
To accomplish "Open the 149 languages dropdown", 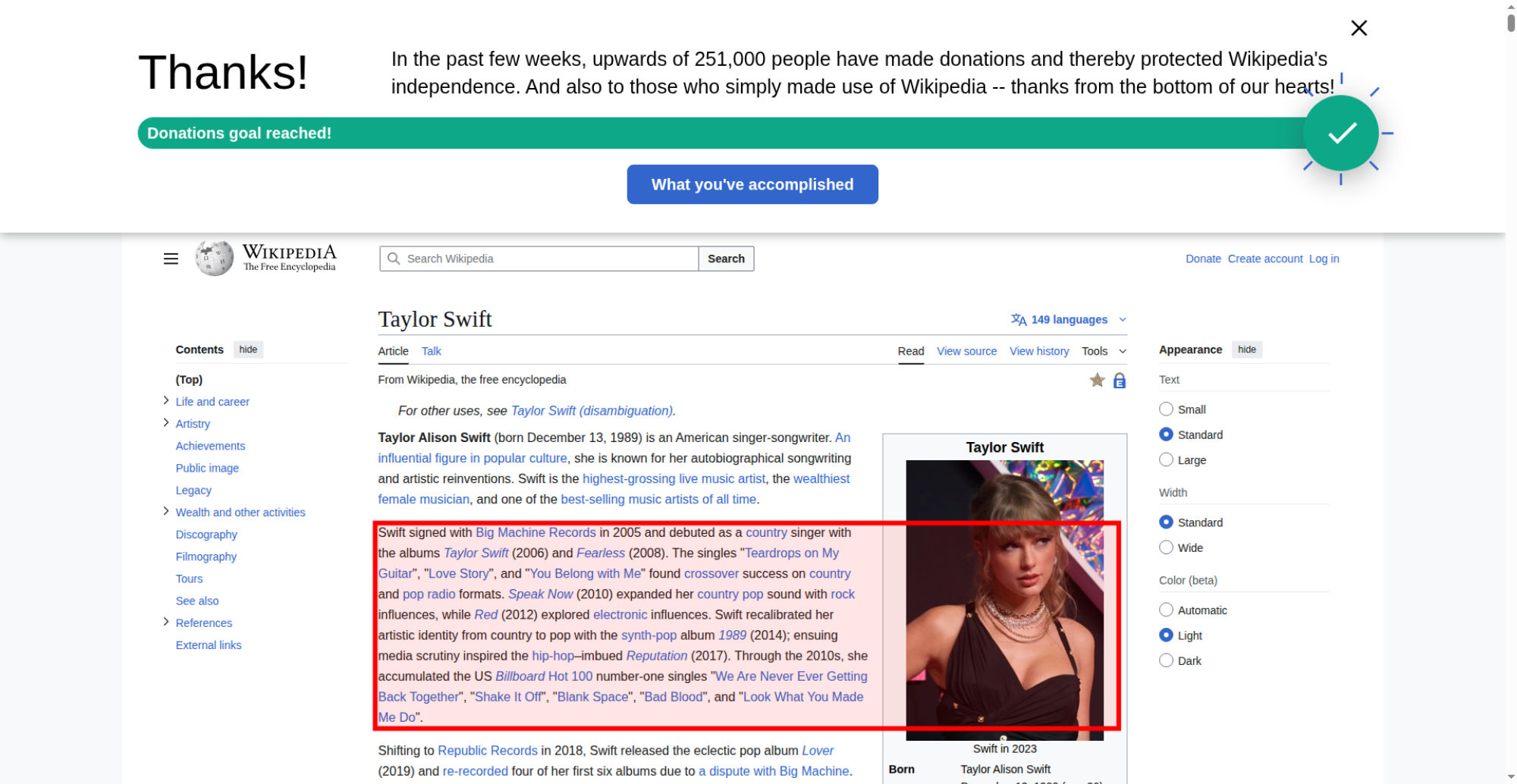I will pyautogui.click(x=1069, y=320).
